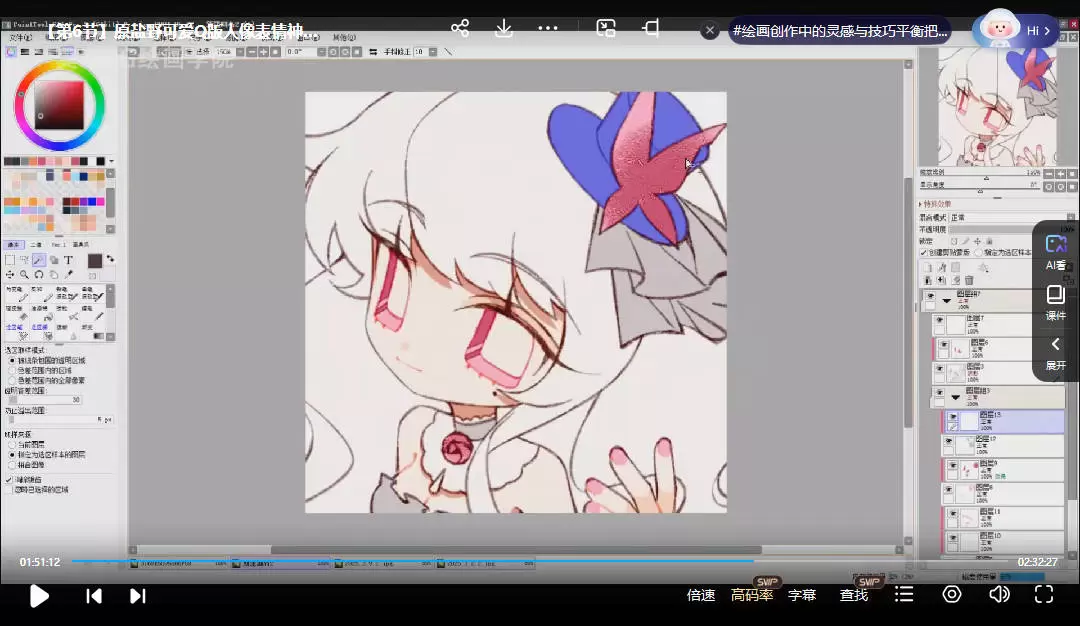Select the lasso selection tool in SAI
The image size is (1080, 626).
[24, 260]
